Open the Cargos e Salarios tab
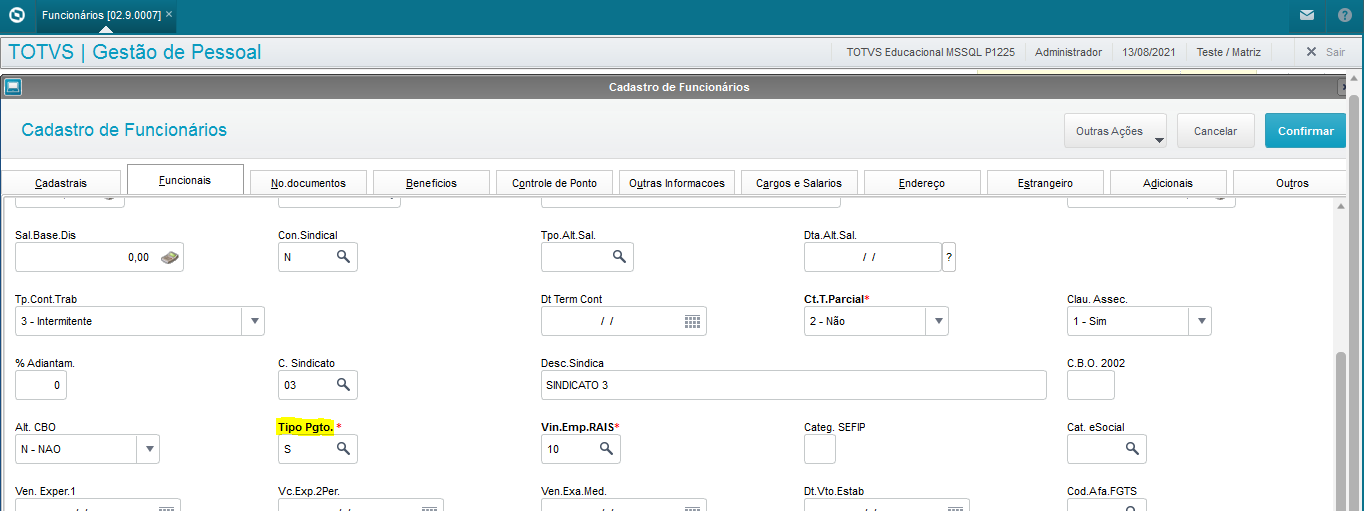Screen dimensions: 1364x511 click(799, 183)
